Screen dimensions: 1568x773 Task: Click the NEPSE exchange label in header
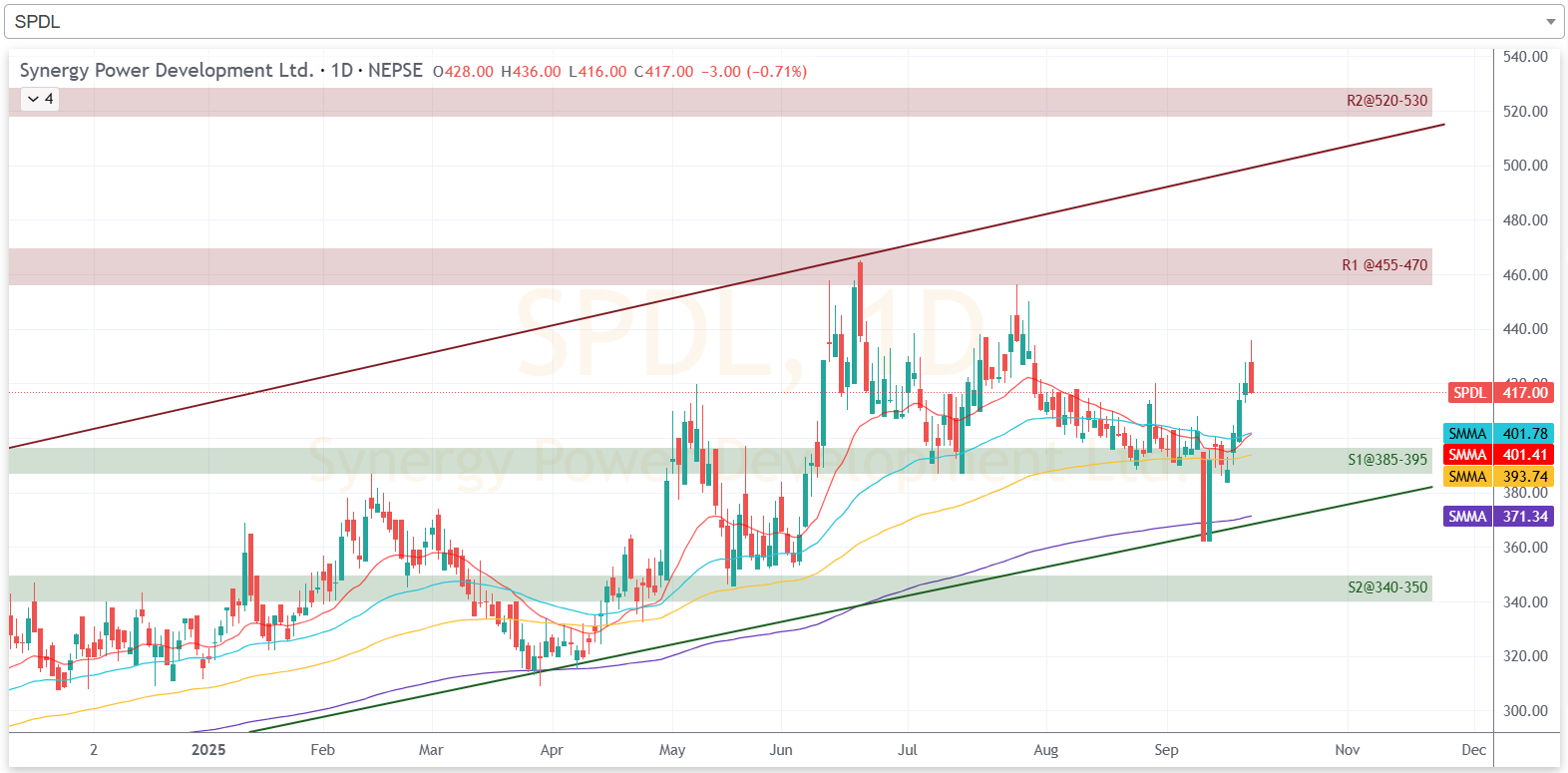(x=395, y=71)
